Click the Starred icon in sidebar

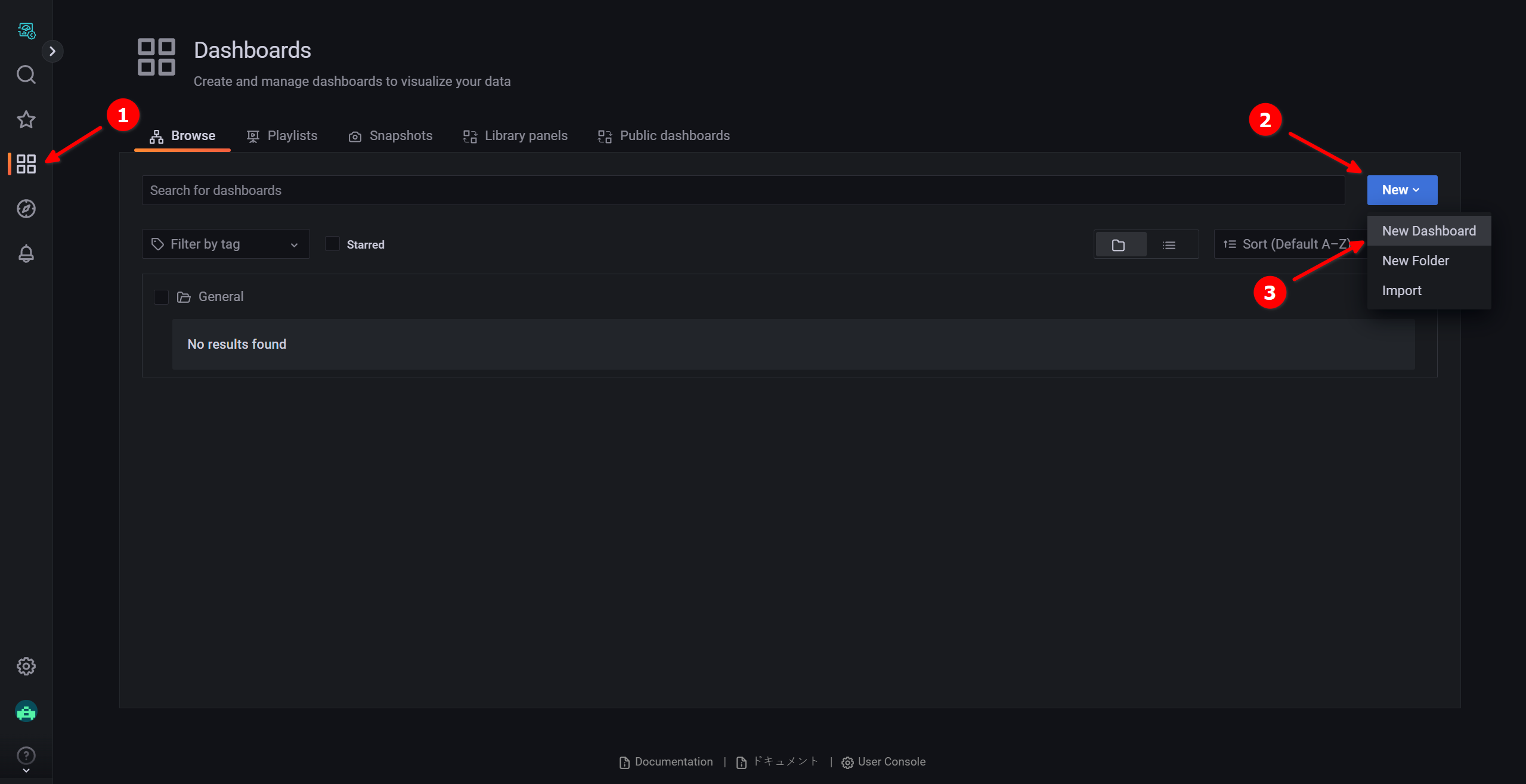pyautogui.click(x=26, y=119)
